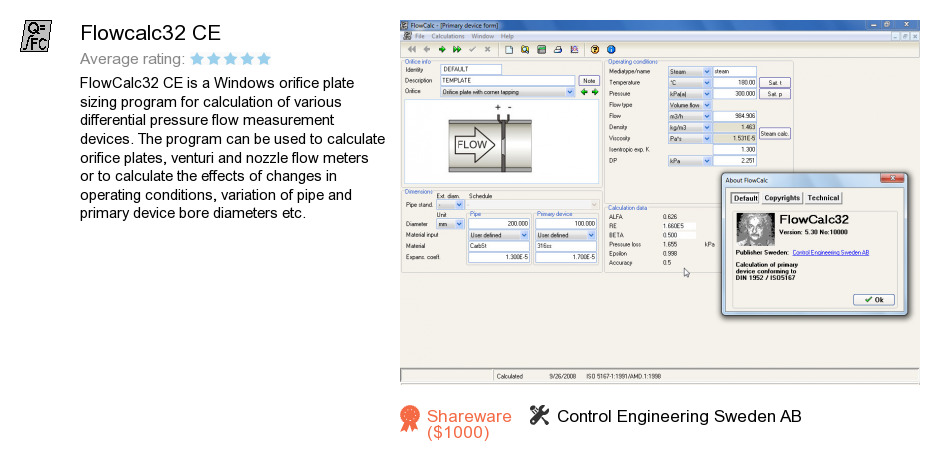The width and height of the screenshot is (940, 468).
Task: Open the DP unit kPa dropdown
Action: tap(707, 161)
